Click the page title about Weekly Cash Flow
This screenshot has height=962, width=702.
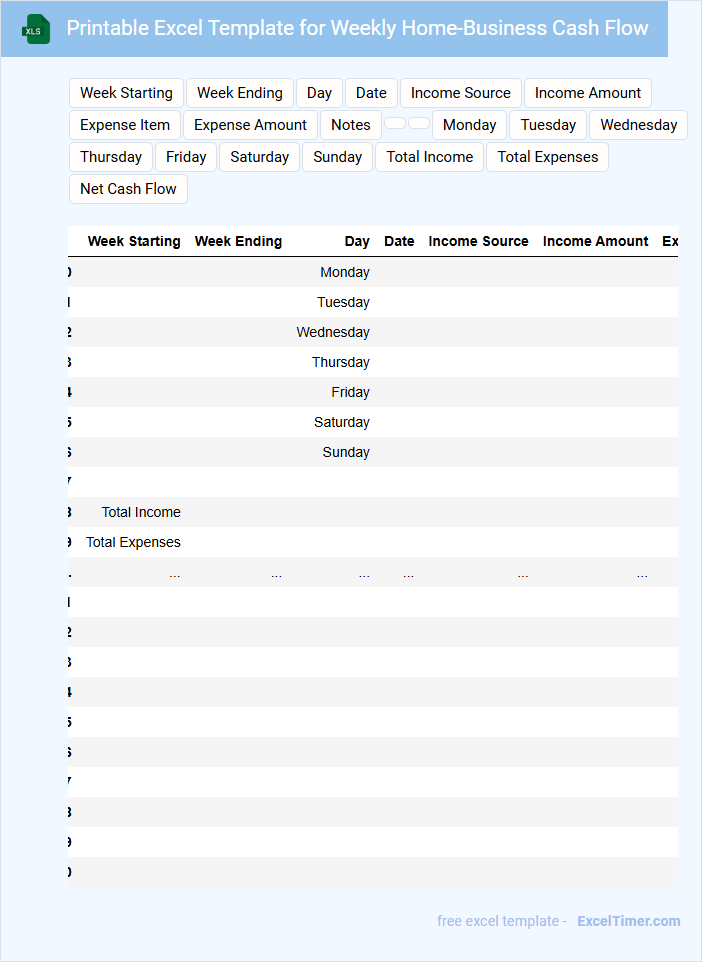tap(358, 28)
